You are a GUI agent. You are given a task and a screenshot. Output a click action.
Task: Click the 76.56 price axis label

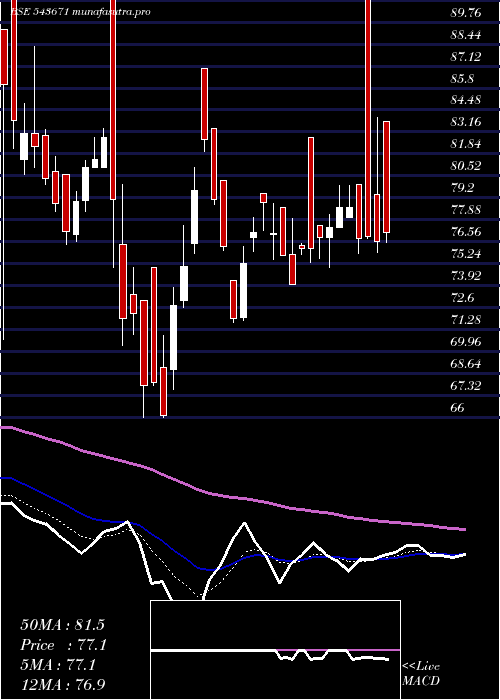pos(466,232)
